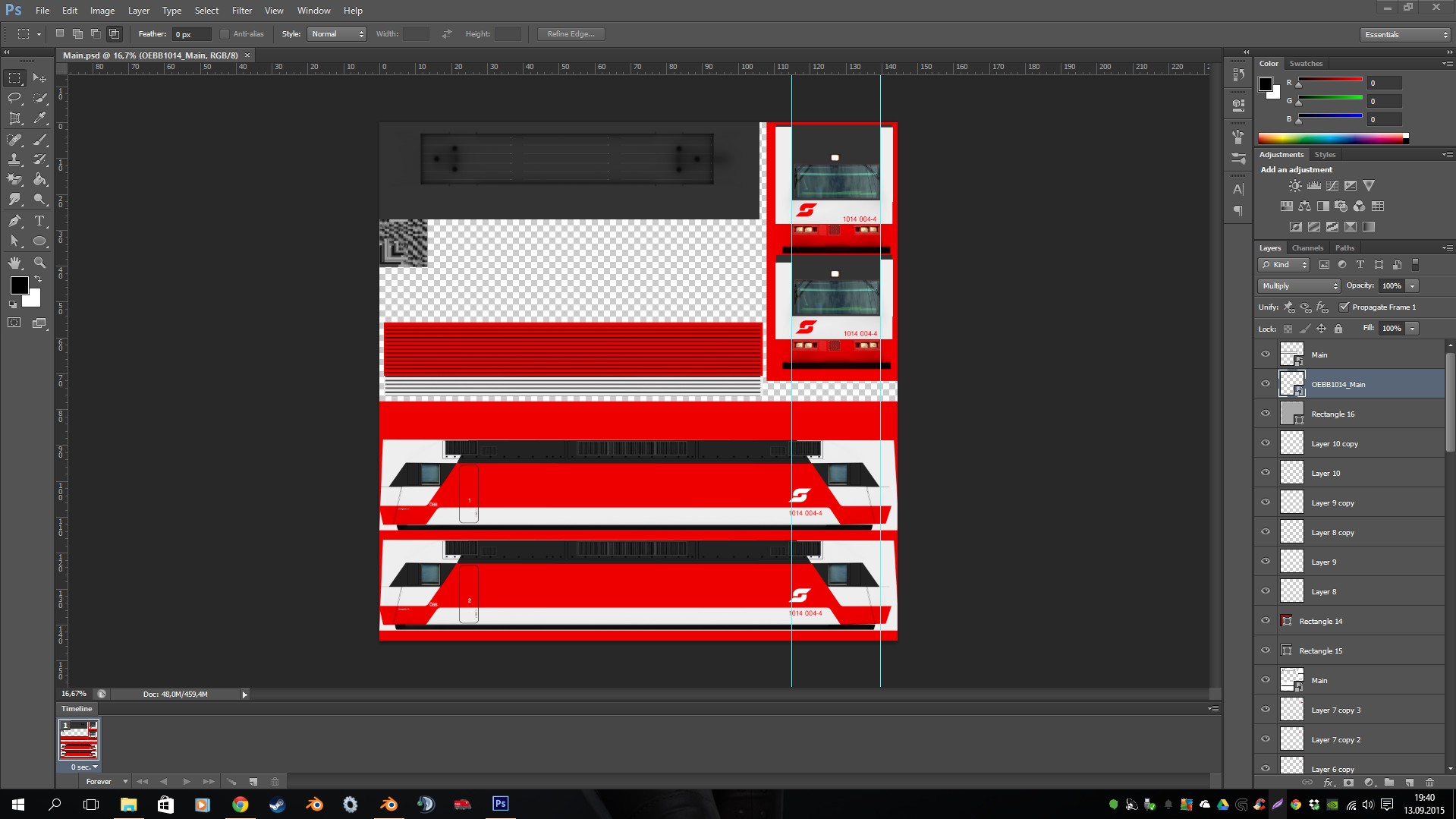
Task: Select the Lasso tool
Action: tap(14, 98)
